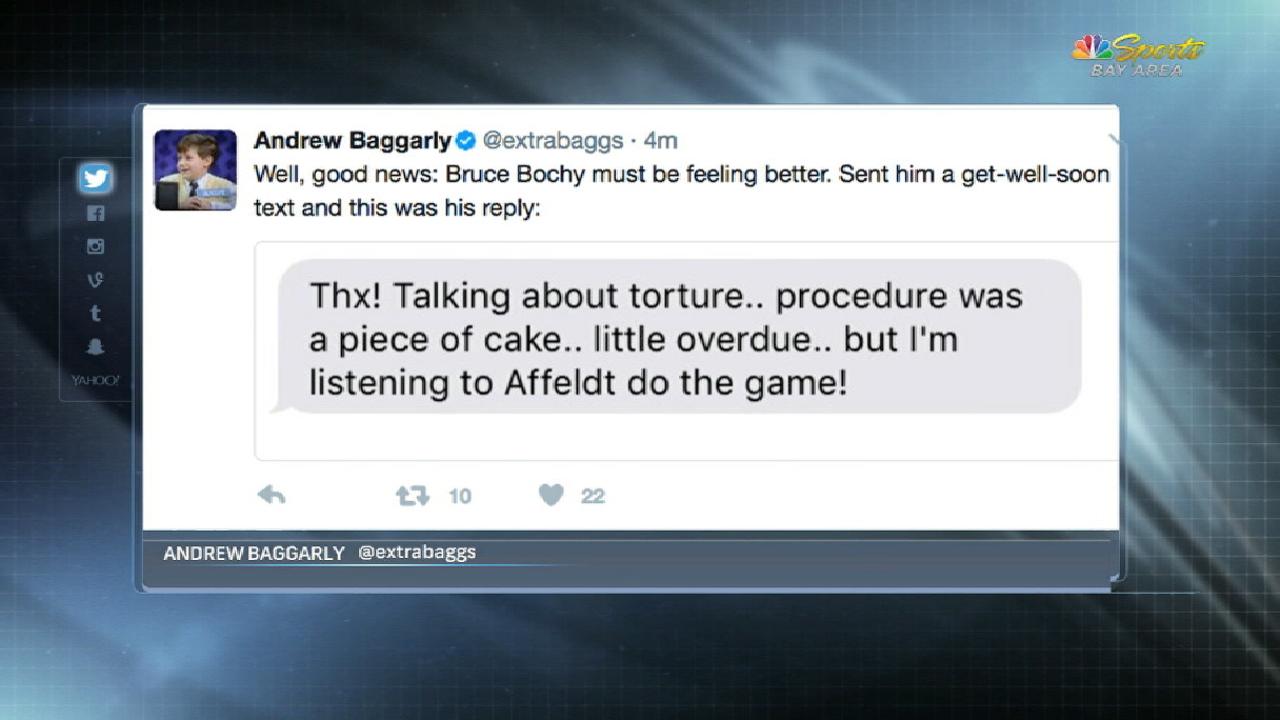This screenshot has height=720, width=1280.
Task: Click the Yahoo! logo in sidebar
Action: pyautogui.click(x=95, y=380)
